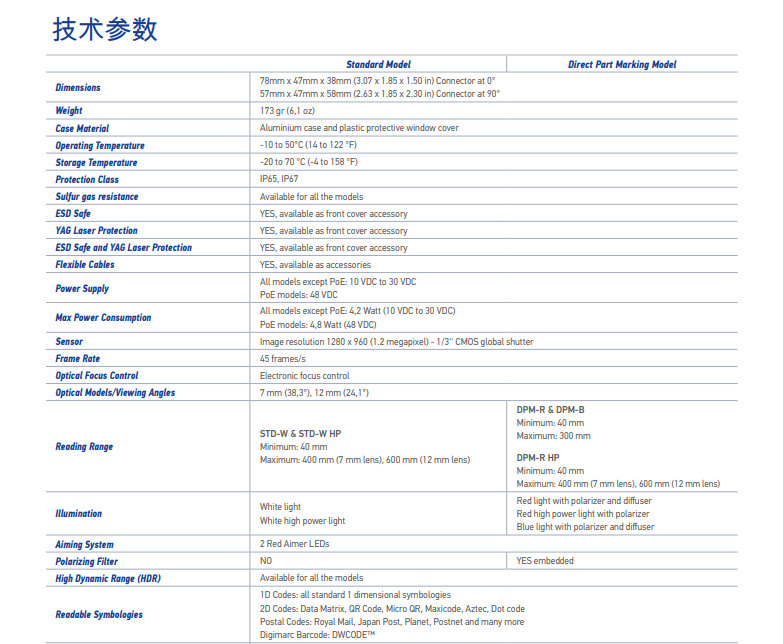
Task: Select the Dimensions row label
Action: 78,87
